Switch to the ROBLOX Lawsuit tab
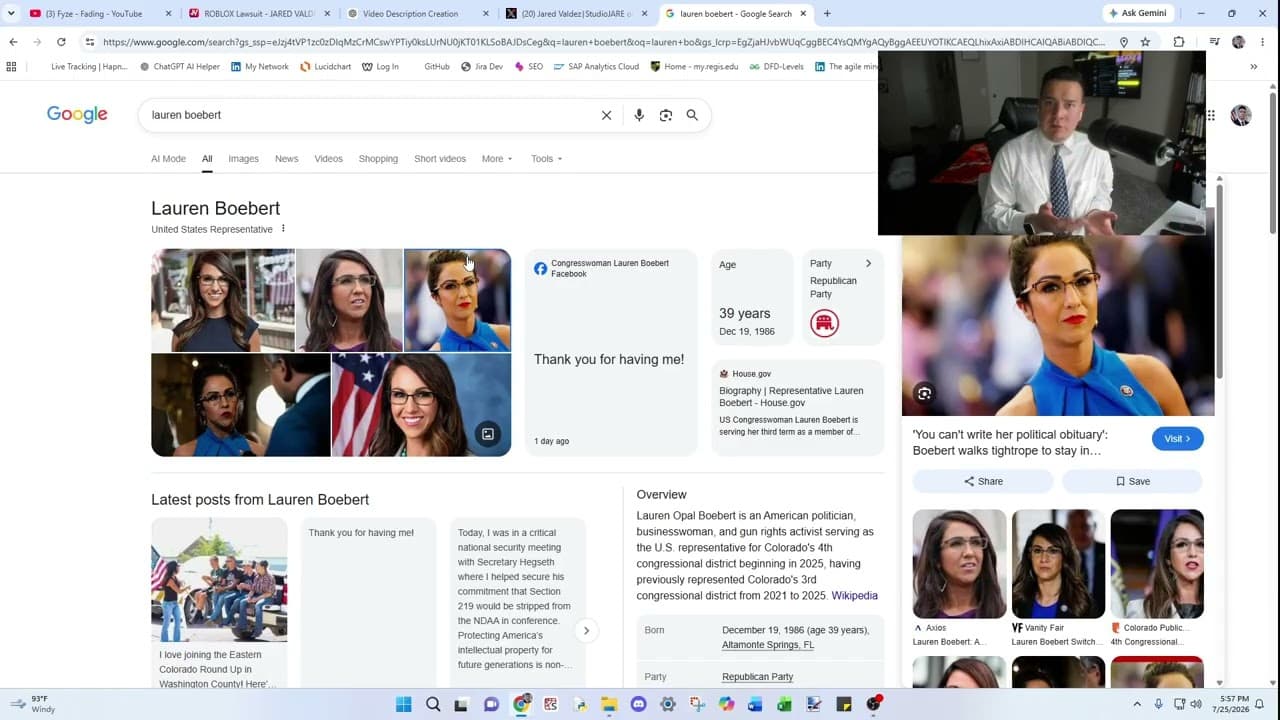This screenshot has width=1280, height=720. tap(258, 14)
